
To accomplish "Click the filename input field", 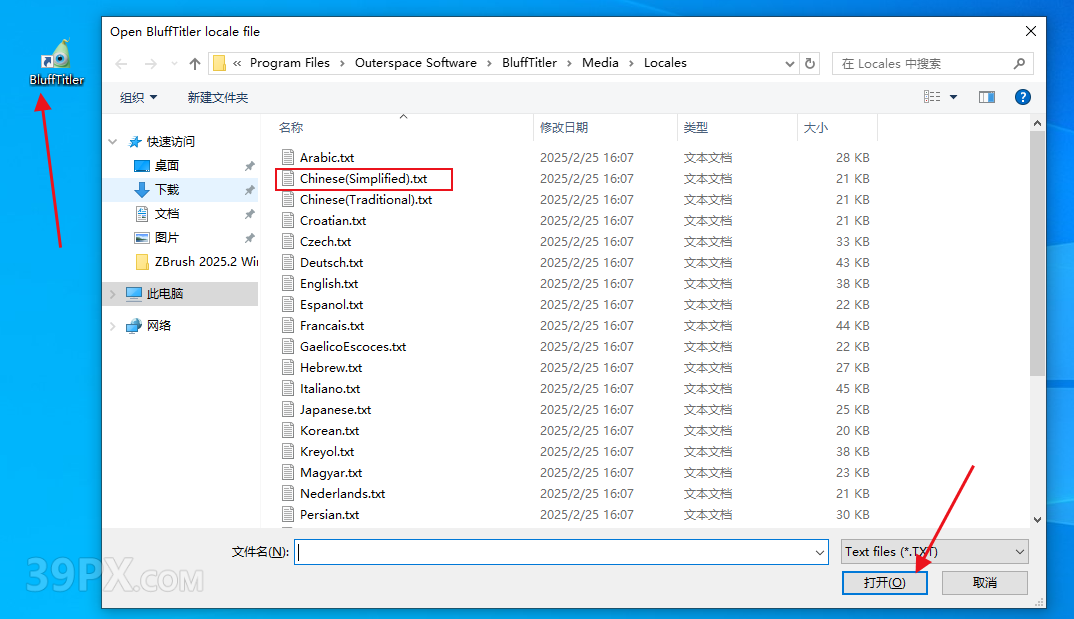I will pyautogui.click(x=553, y=552).
